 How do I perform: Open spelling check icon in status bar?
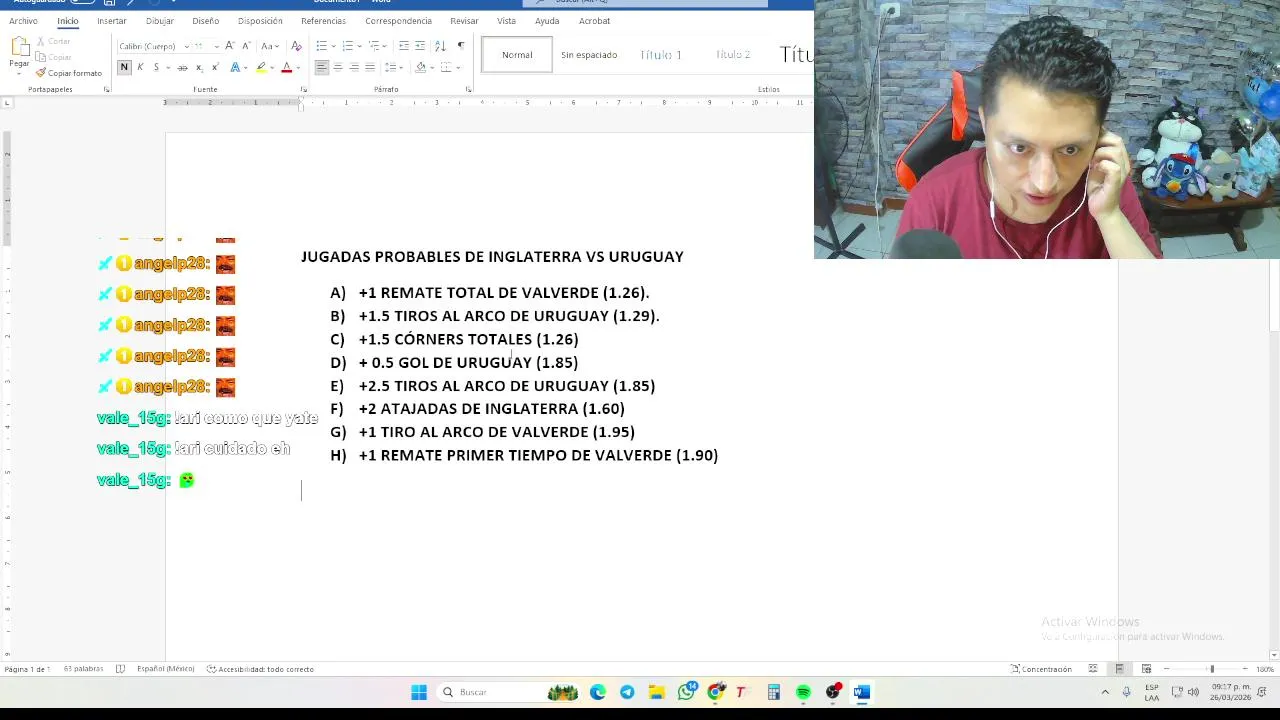pyautogui.click(x=120, y=669)
